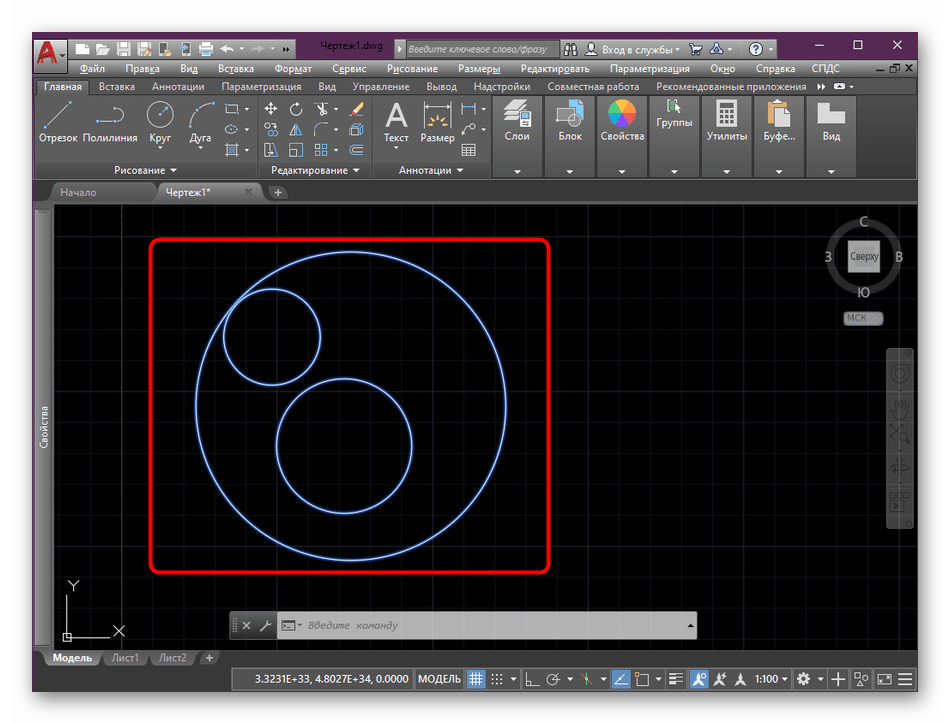Click the Текст text tool
The height and width of the screenshot is (724, 950).
396,123
